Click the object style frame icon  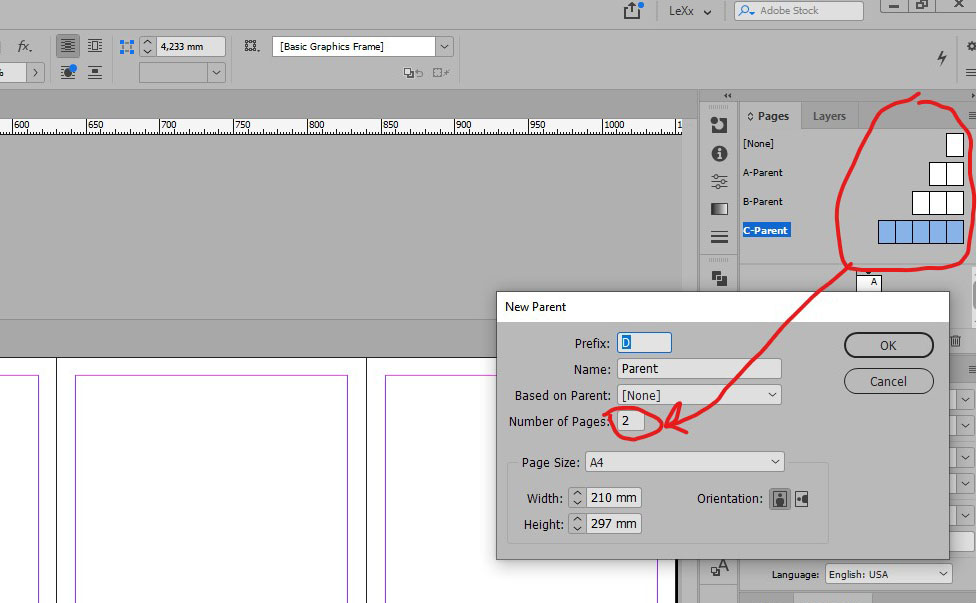coord(251,46)
